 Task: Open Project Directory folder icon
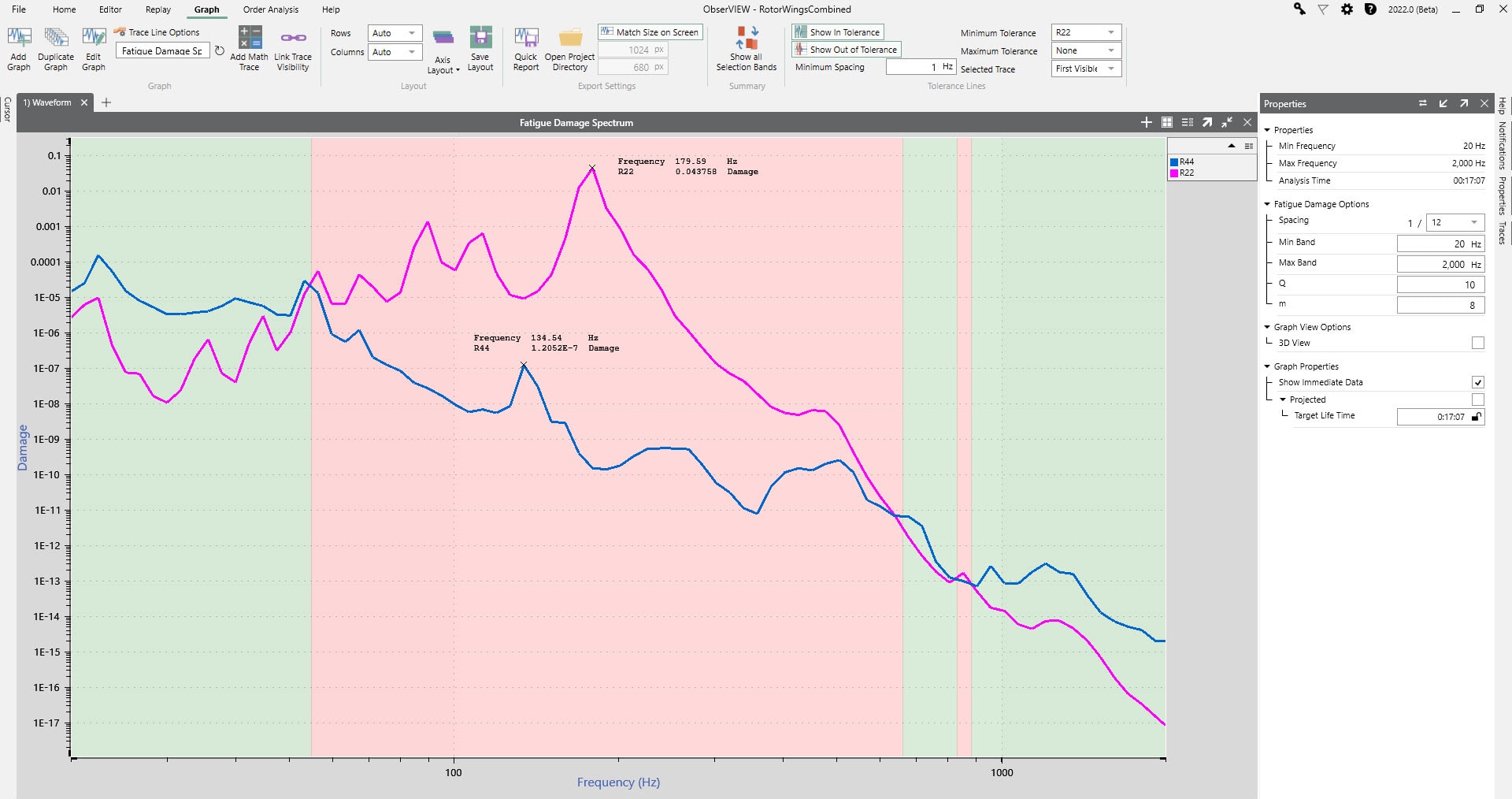point(570,38)
